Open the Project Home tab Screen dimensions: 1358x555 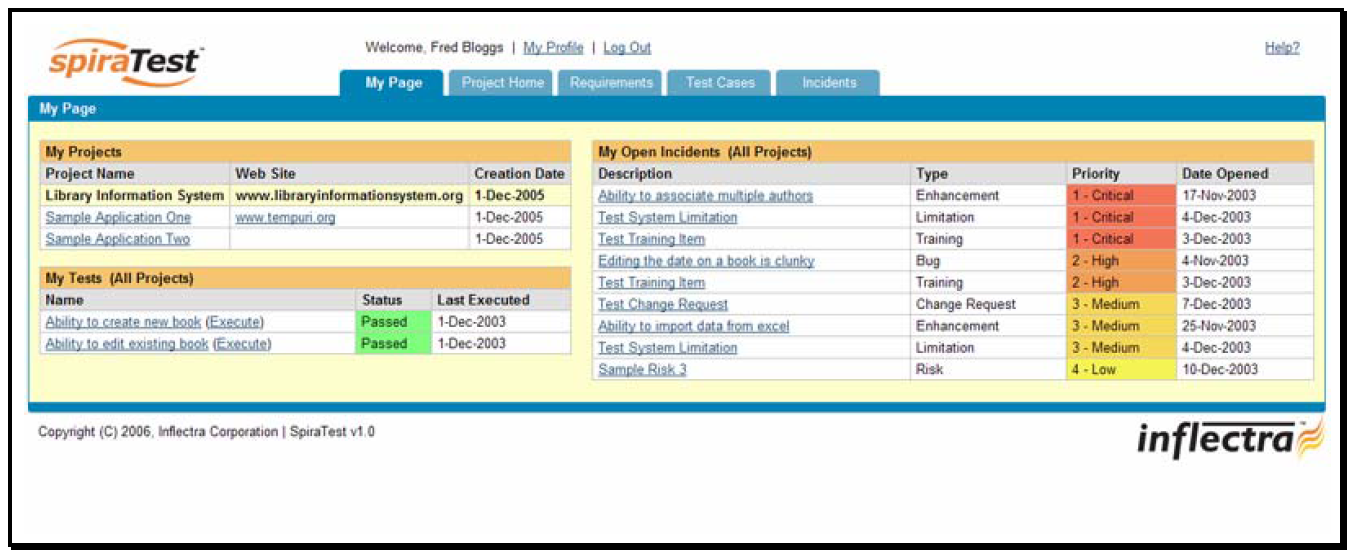click(x=502, y=83)
